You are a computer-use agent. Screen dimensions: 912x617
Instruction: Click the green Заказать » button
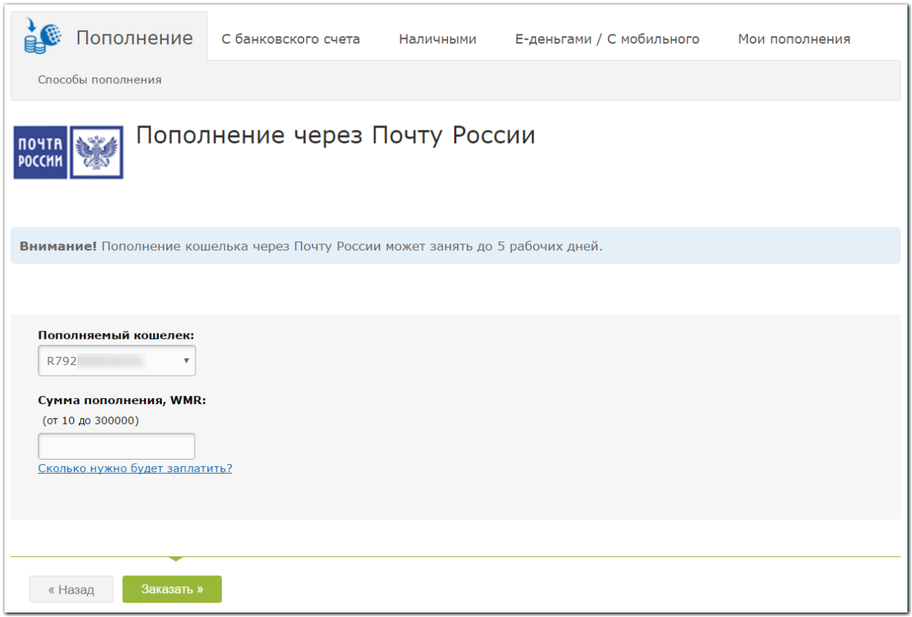pos(172,589)
